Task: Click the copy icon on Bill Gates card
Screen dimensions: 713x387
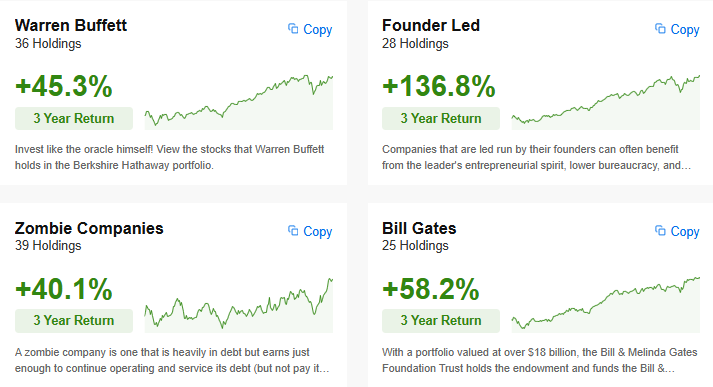Action: click(x=660, y=231)
